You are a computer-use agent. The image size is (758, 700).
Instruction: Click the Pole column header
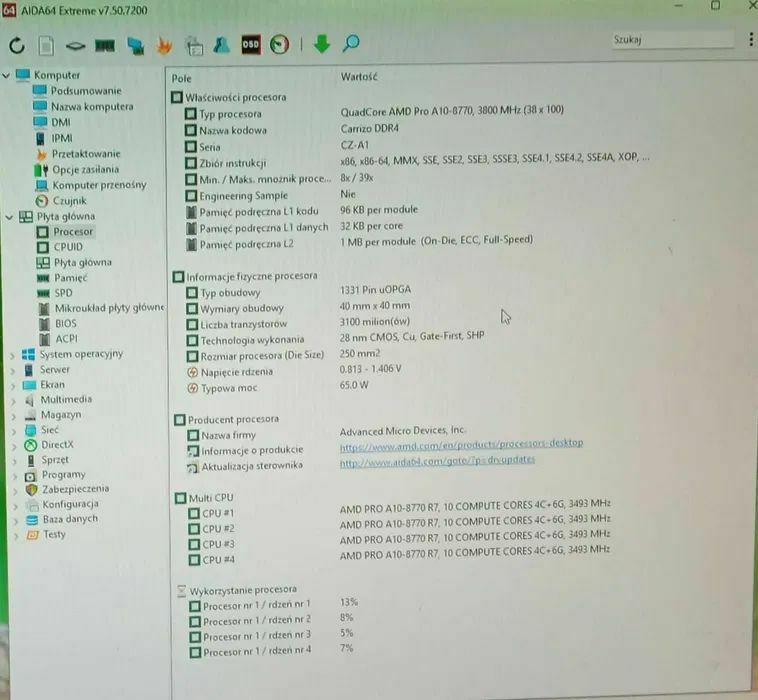click(182, 79)
